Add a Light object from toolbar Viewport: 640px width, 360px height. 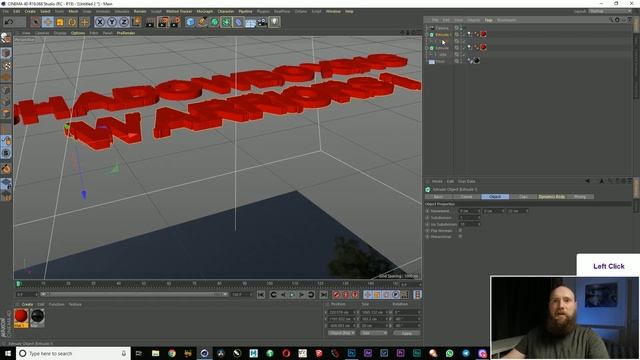click(x=274, y=22)
